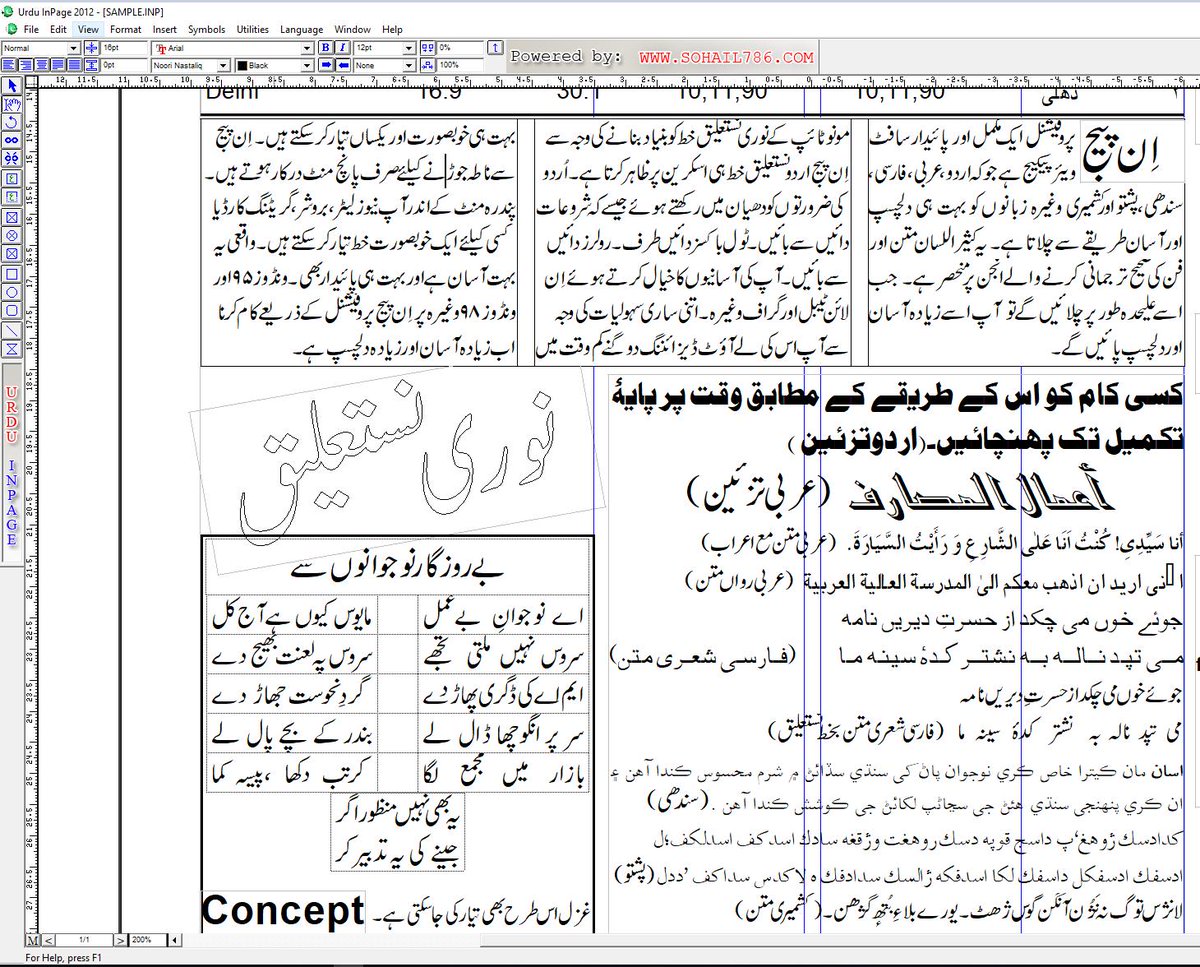The image size is (1200, 967).
Task: Toggle justify paragraph alignment
Action: 58,65
